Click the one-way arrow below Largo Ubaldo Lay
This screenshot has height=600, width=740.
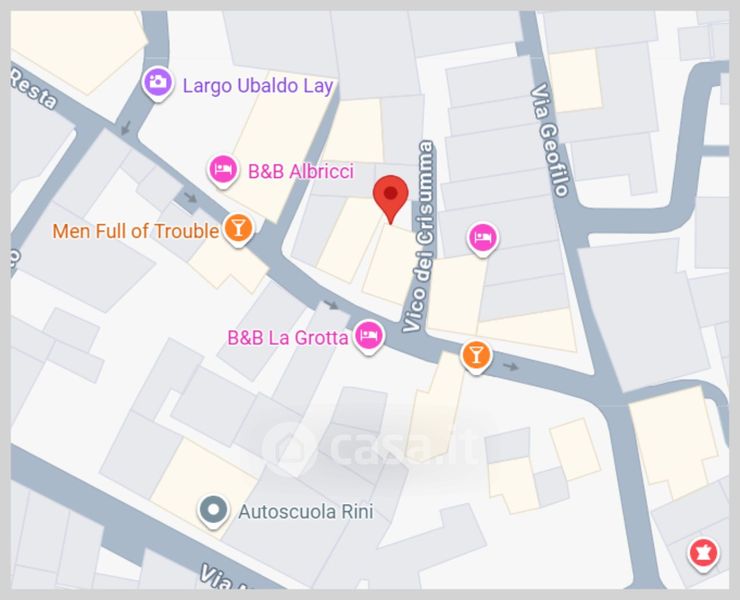click(126, 128)
